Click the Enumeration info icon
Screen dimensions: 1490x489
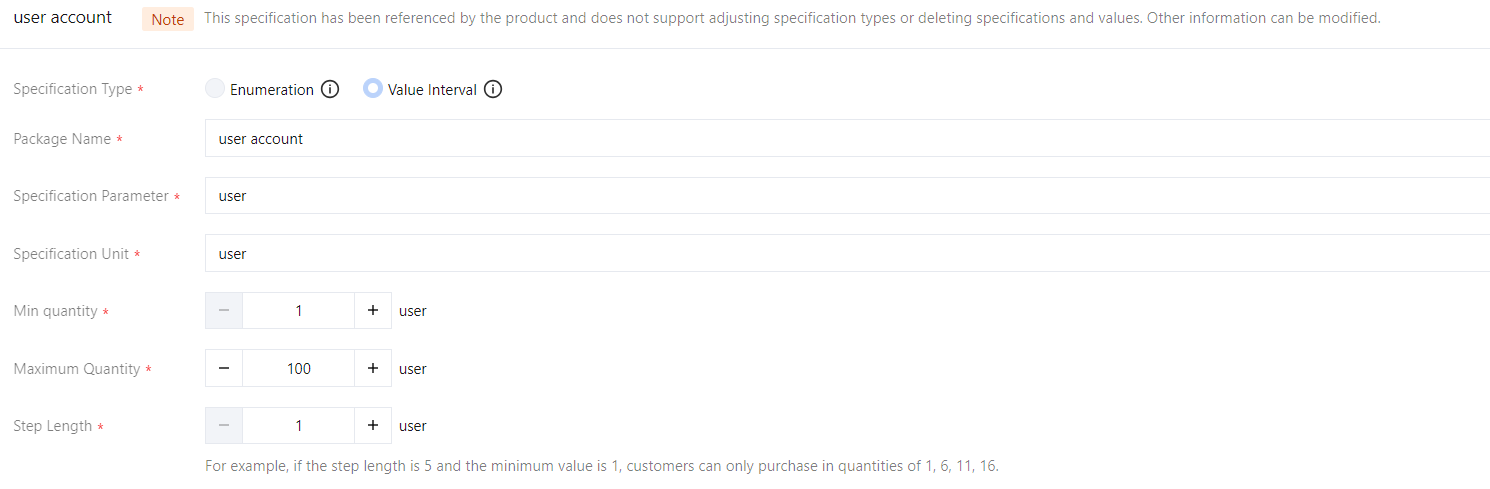tap(330, 89)
